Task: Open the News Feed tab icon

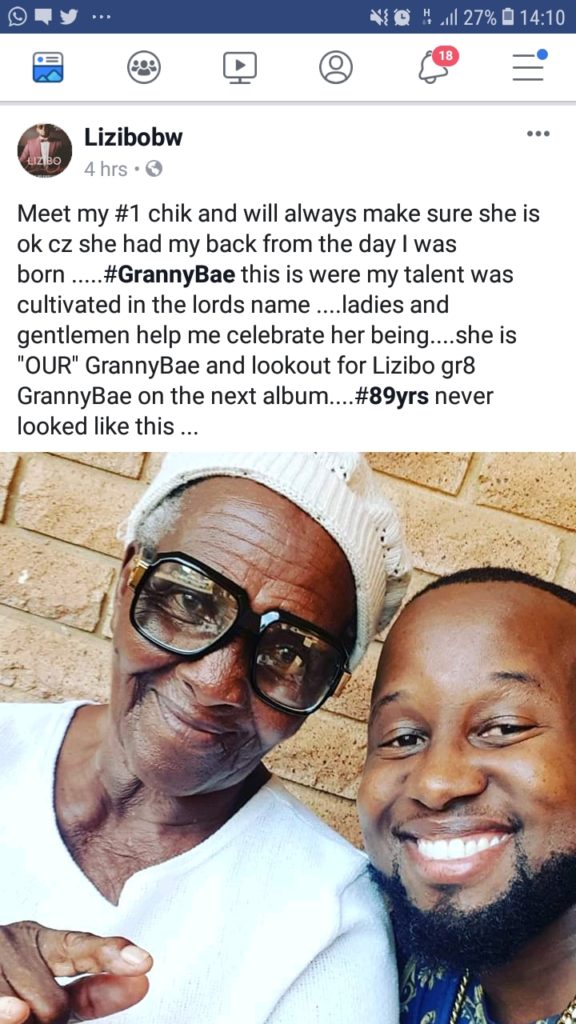Action: tap(48, 67)
